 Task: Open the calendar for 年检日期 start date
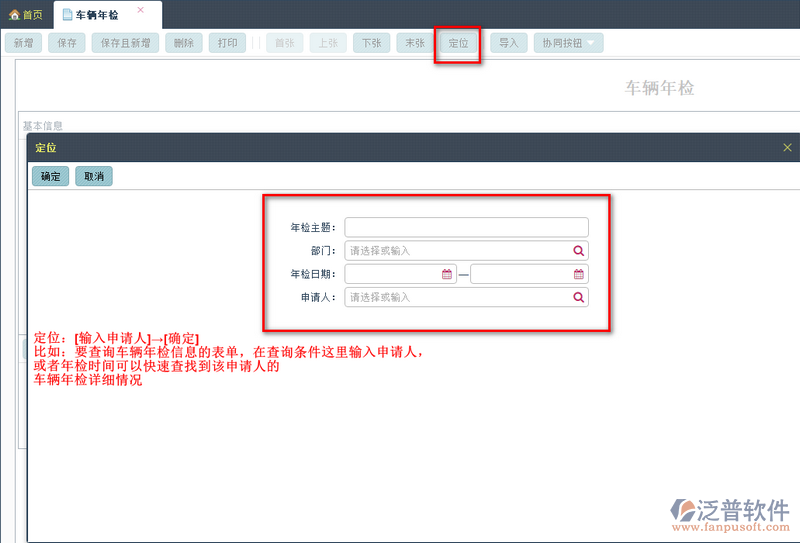[447, 274]
